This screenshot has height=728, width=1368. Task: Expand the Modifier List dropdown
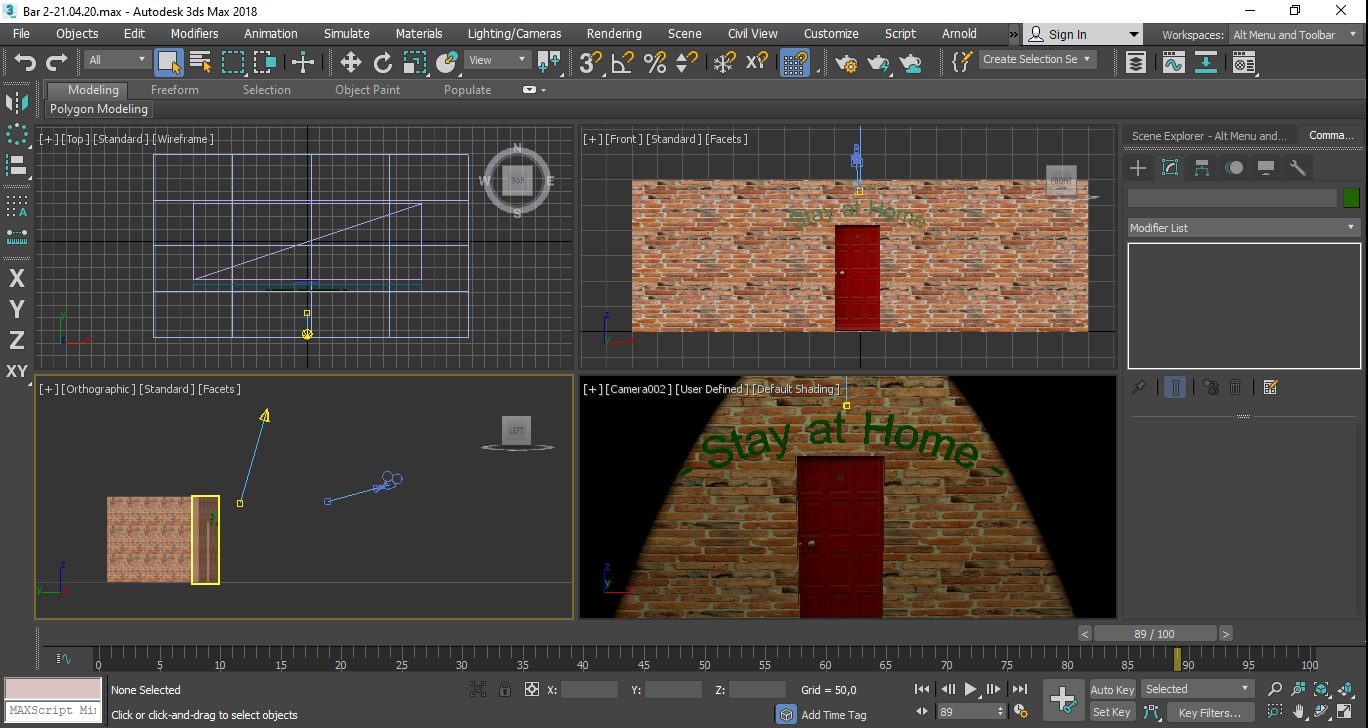(1243, 228)
